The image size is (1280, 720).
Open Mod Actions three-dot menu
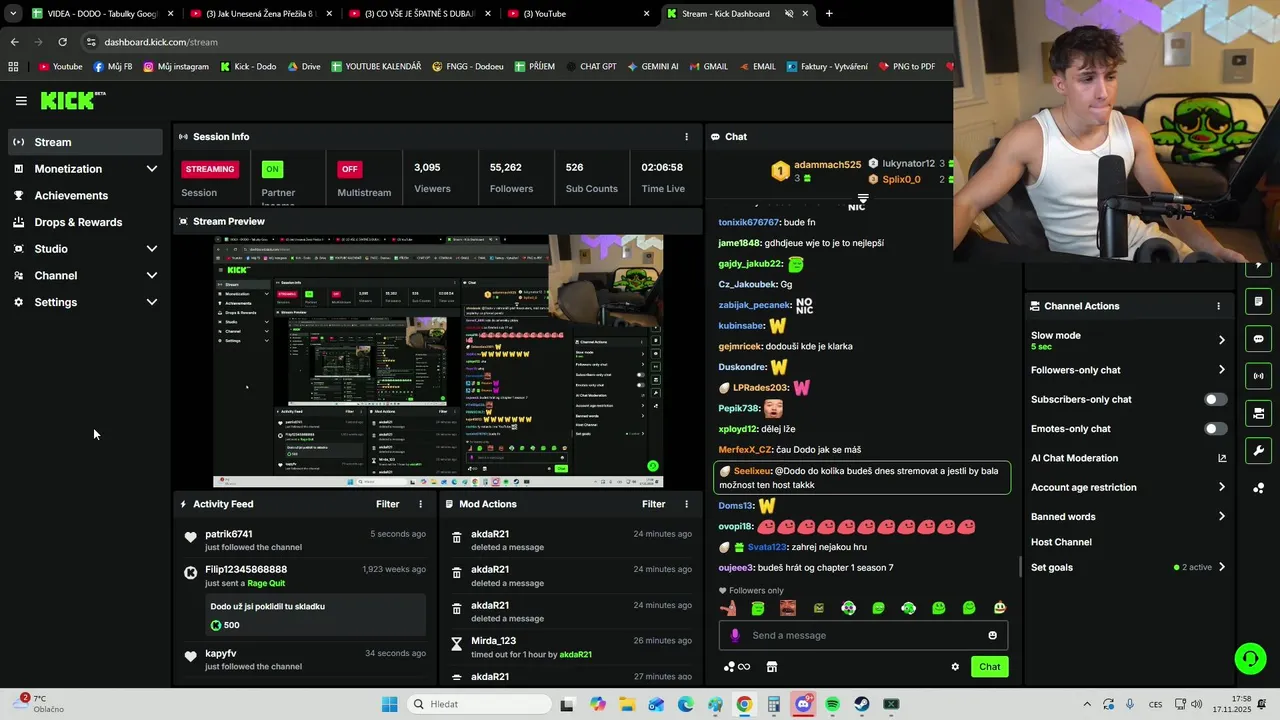(x=686, y=504)
